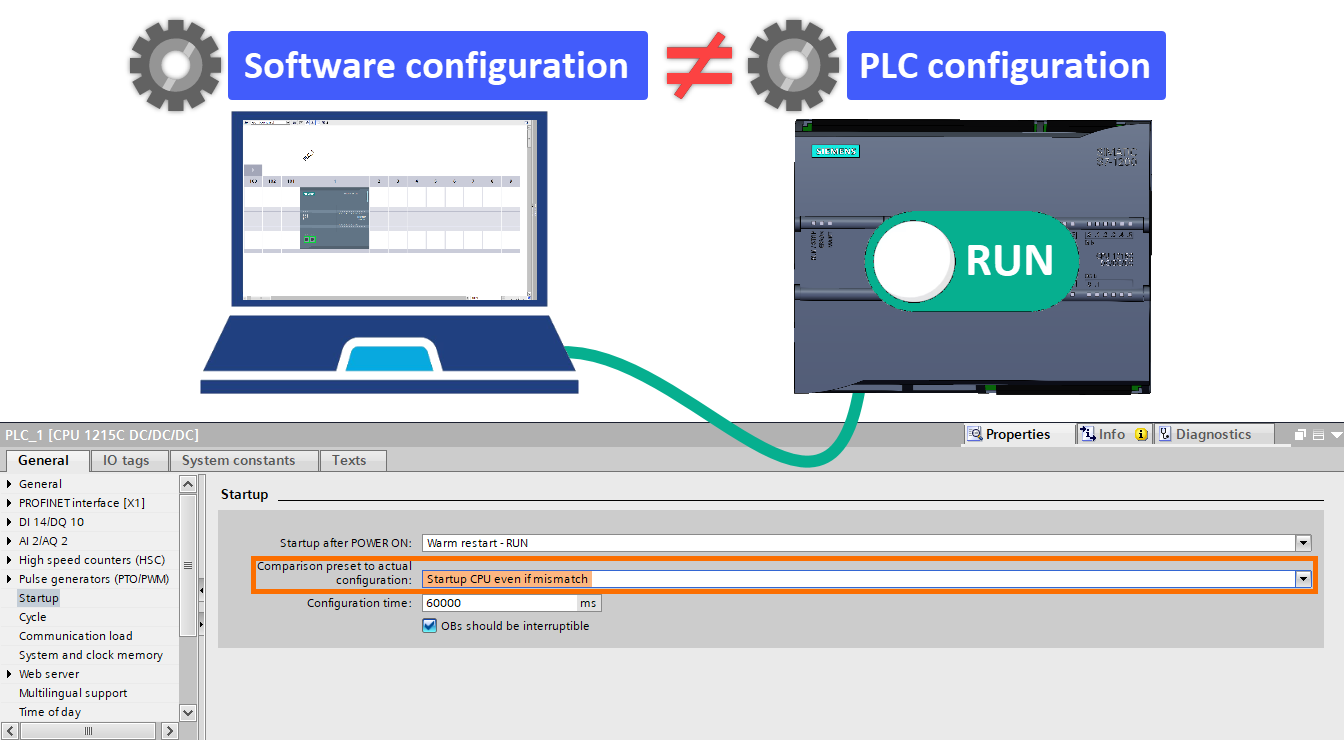Select Communication load in the tree
Image resolution: width=1344 pixels, height=740 pixels.
pyautogui.click(x=75, y=635)
